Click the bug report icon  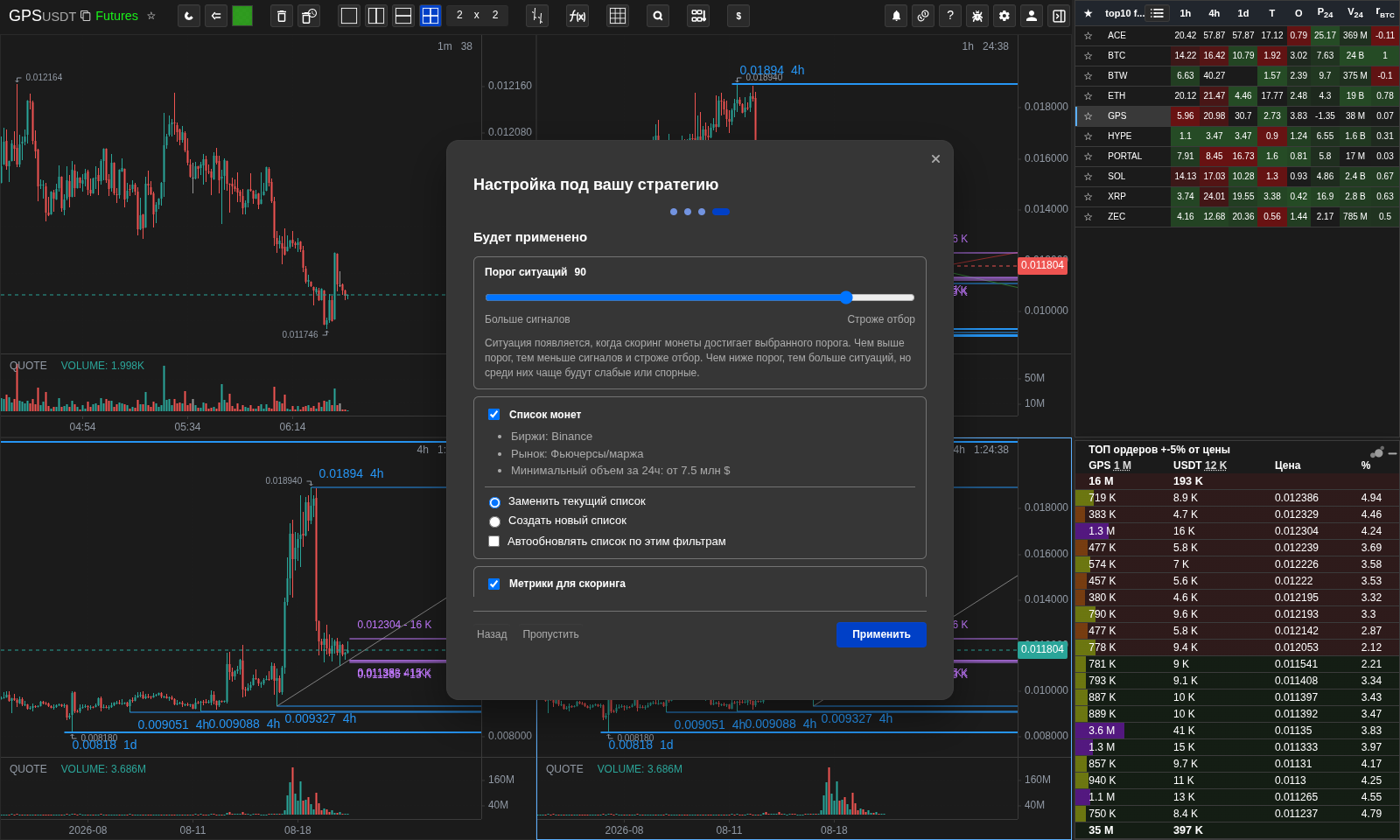point(977,16)
